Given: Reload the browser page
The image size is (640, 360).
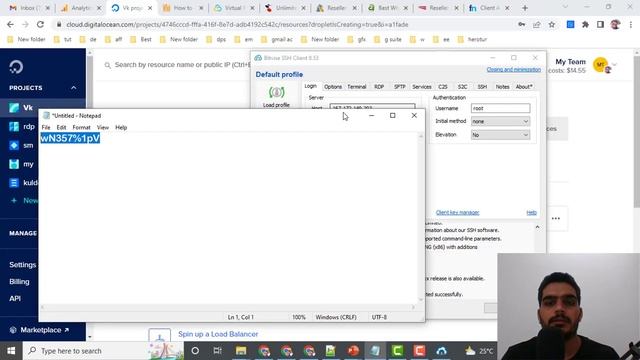Looking at the screenshot, I should pos(40,24).
